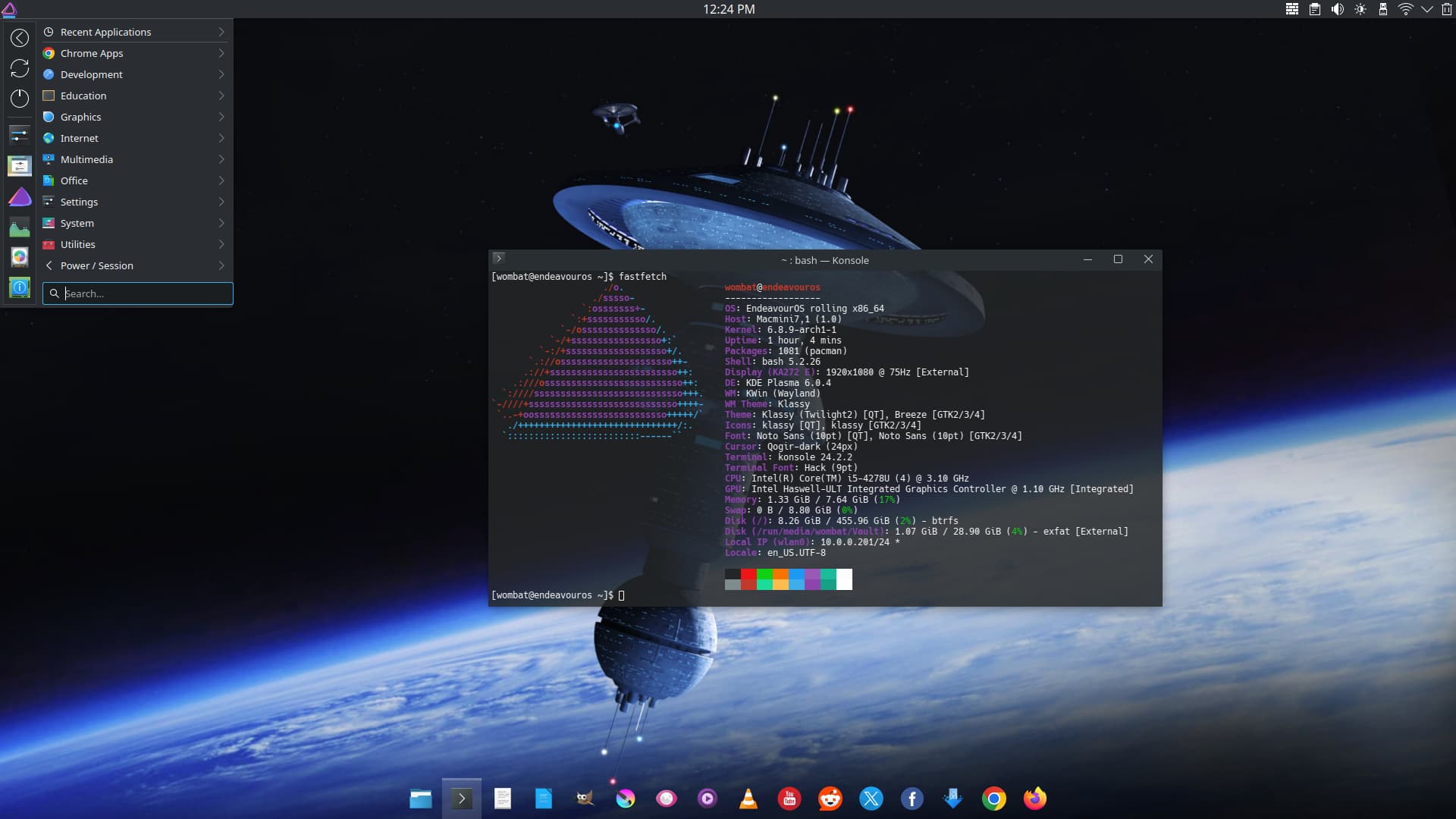Open the file manager folder icon

421,799
